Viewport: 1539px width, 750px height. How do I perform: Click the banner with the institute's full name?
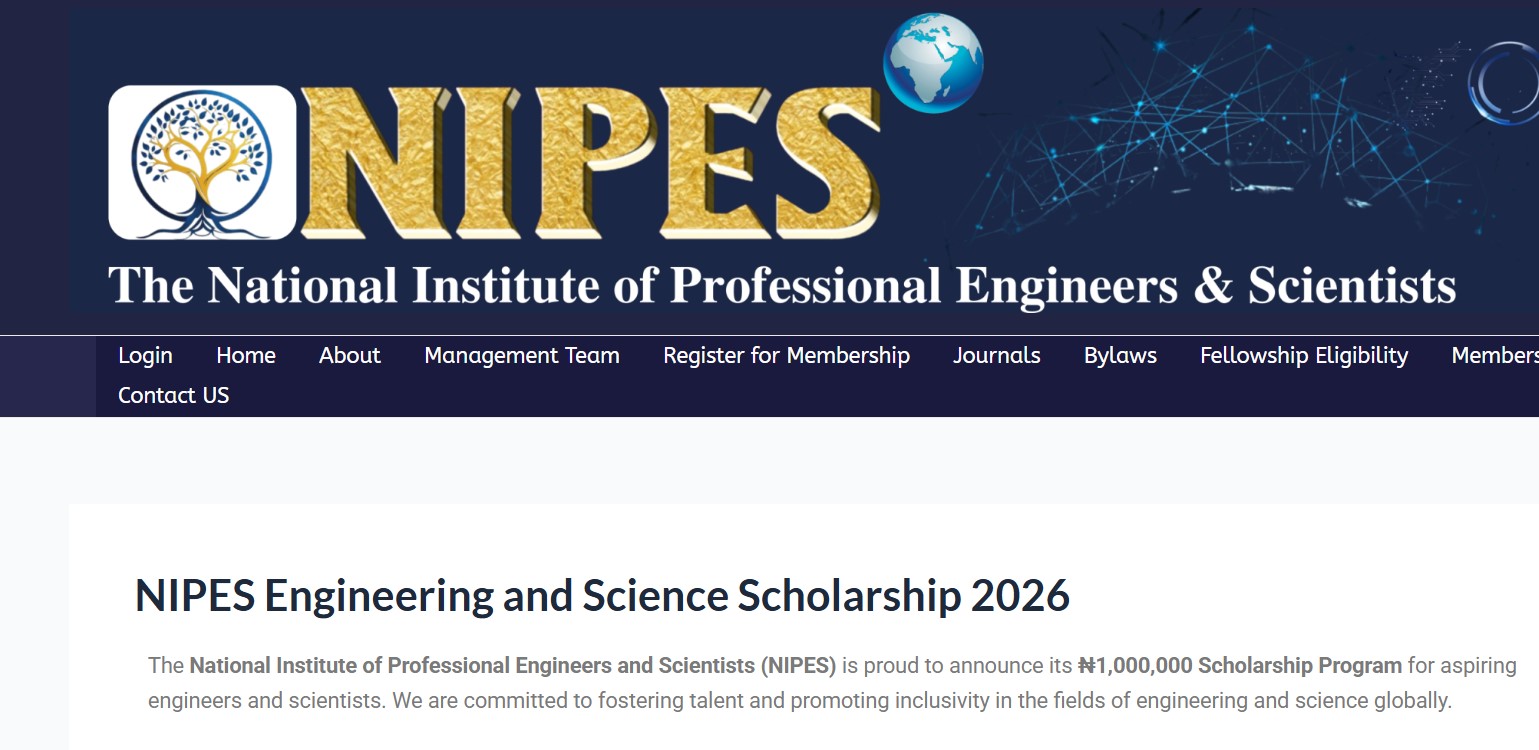point(780,286)
